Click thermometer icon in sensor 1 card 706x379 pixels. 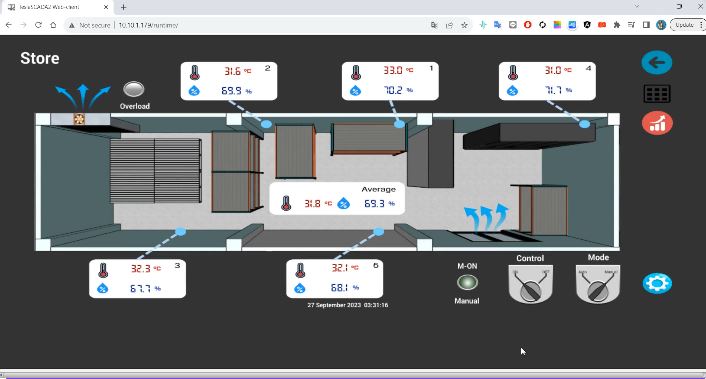point(356,72)
